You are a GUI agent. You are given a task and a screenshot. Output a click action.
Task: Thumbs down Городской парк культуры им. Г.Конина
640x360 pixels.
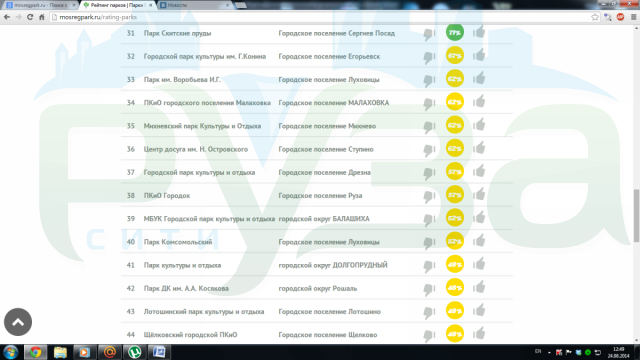click(429, 58)
